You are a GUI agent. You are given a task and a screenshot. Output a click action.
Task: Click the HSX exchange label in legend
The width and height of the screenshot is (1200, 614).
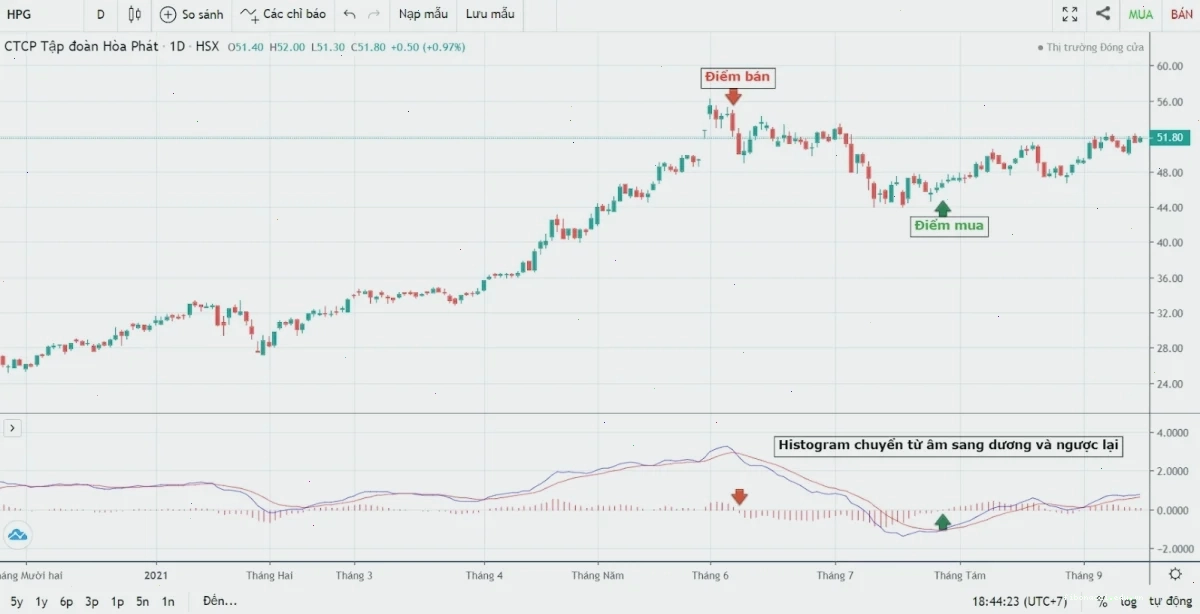point(207,47)
